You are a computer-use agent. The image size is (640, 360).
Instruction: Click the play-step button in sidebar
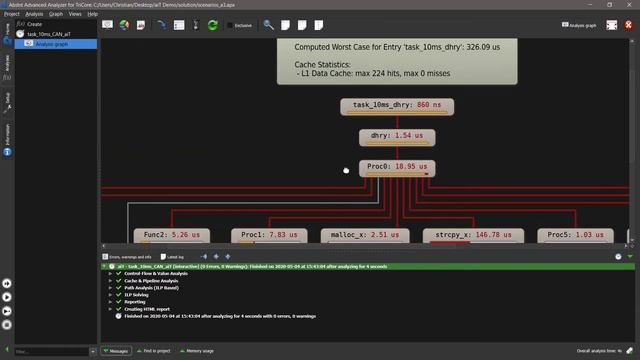coord(7,311)
